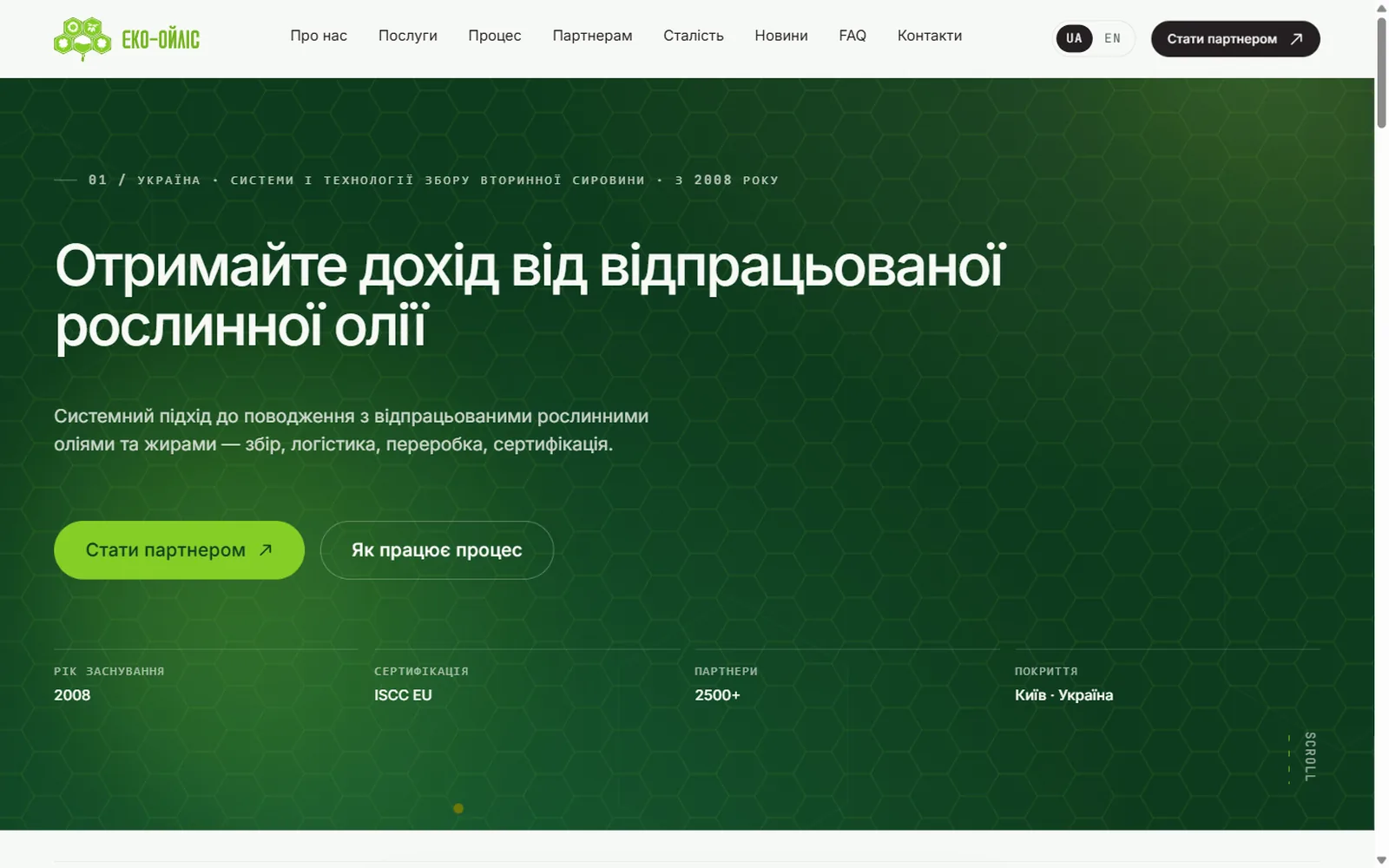
Task: Click the arrow icon in green hero button
Action: (x=267, y=549)
